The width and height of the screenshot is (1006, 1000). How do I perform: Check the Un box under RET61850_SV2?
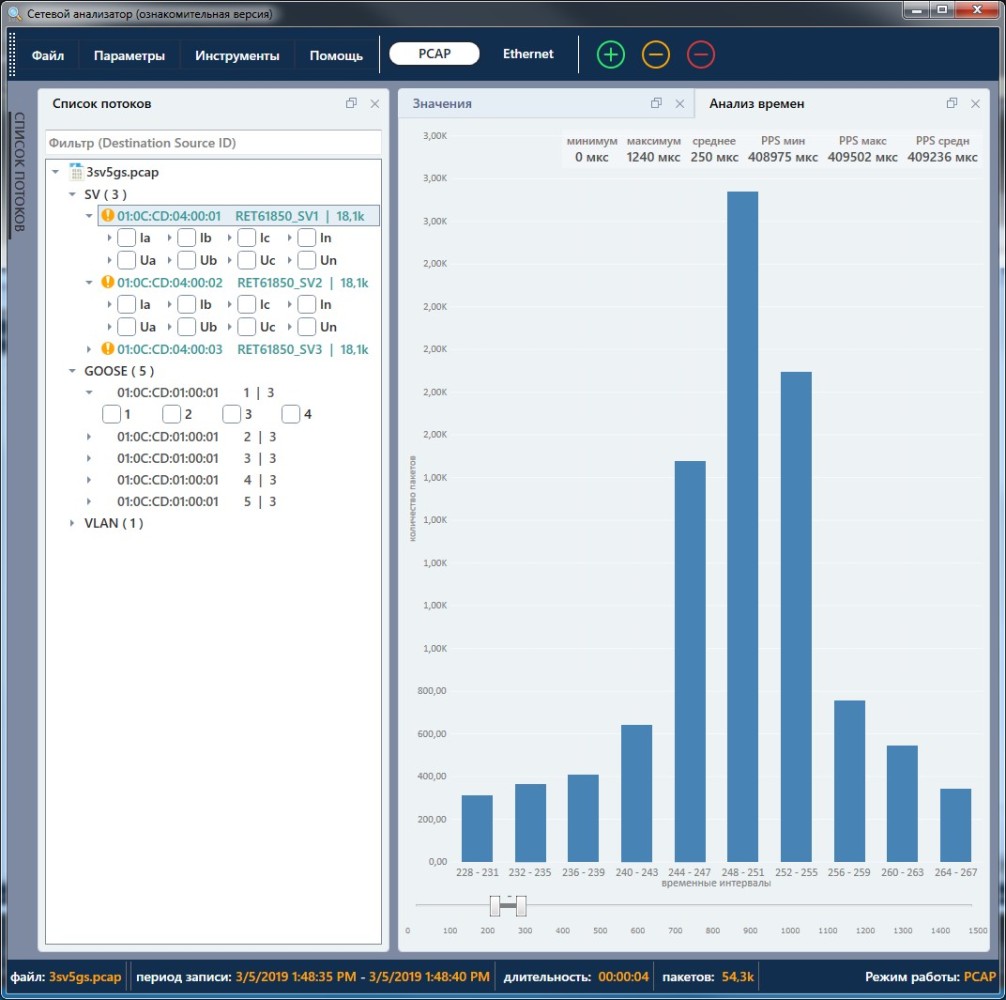307,327
